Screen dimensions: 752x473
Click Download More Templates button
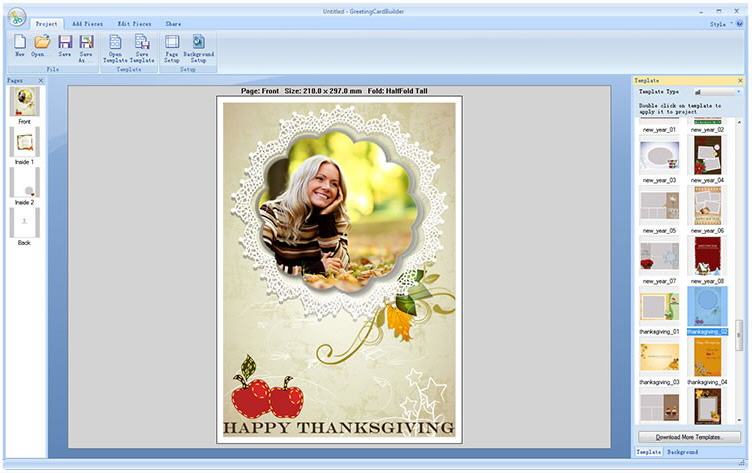pyautogui.click(x=689, y=437)
